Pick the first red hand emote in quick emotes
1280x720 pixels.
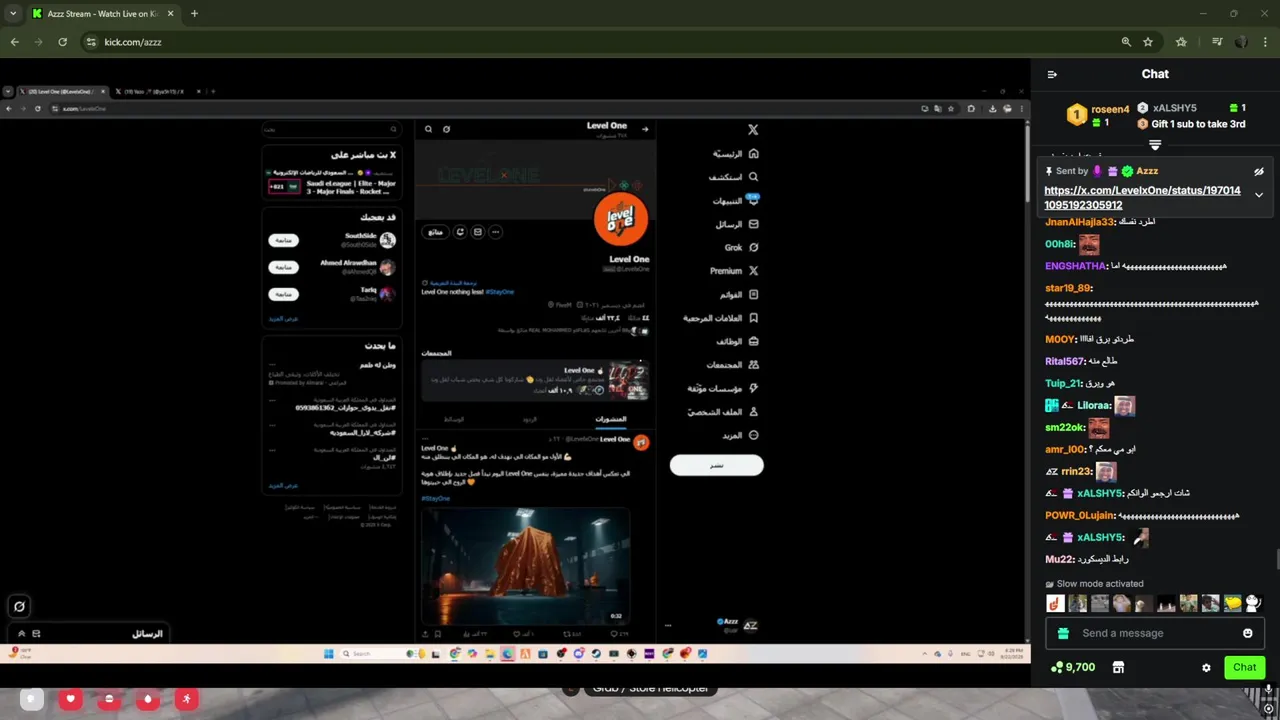coord(1055,603)
